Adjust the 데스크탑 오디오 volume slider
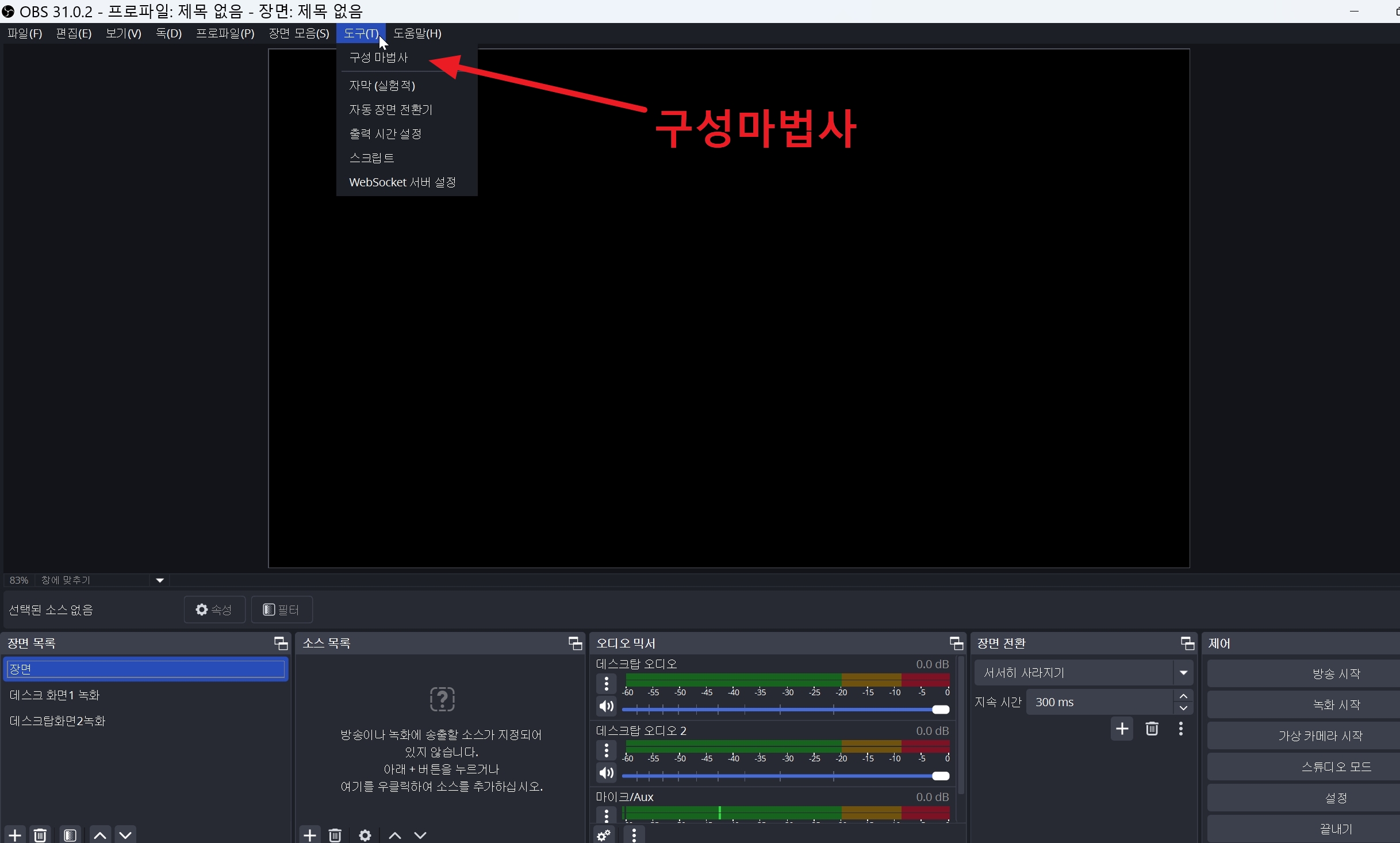The height and width of the screenshot is (843, 1400). (941, 710)
